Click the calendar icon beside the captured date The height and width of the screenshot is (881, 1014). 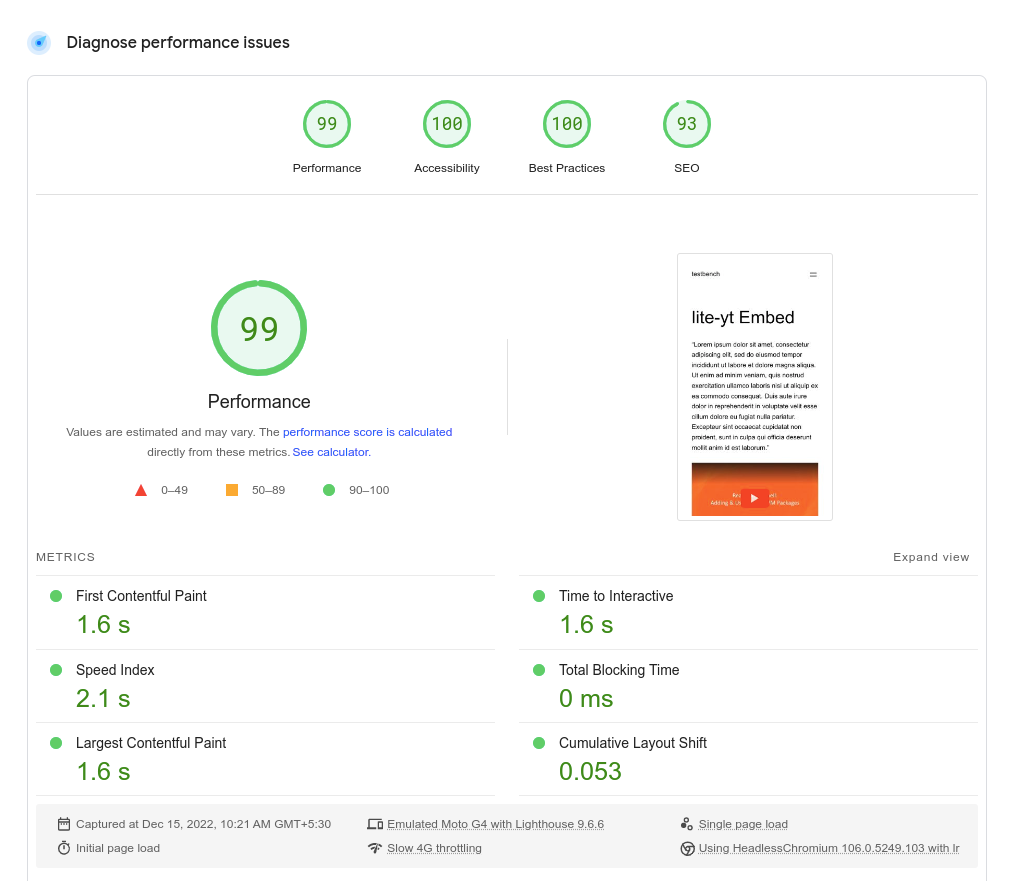(x=64, y=824)
